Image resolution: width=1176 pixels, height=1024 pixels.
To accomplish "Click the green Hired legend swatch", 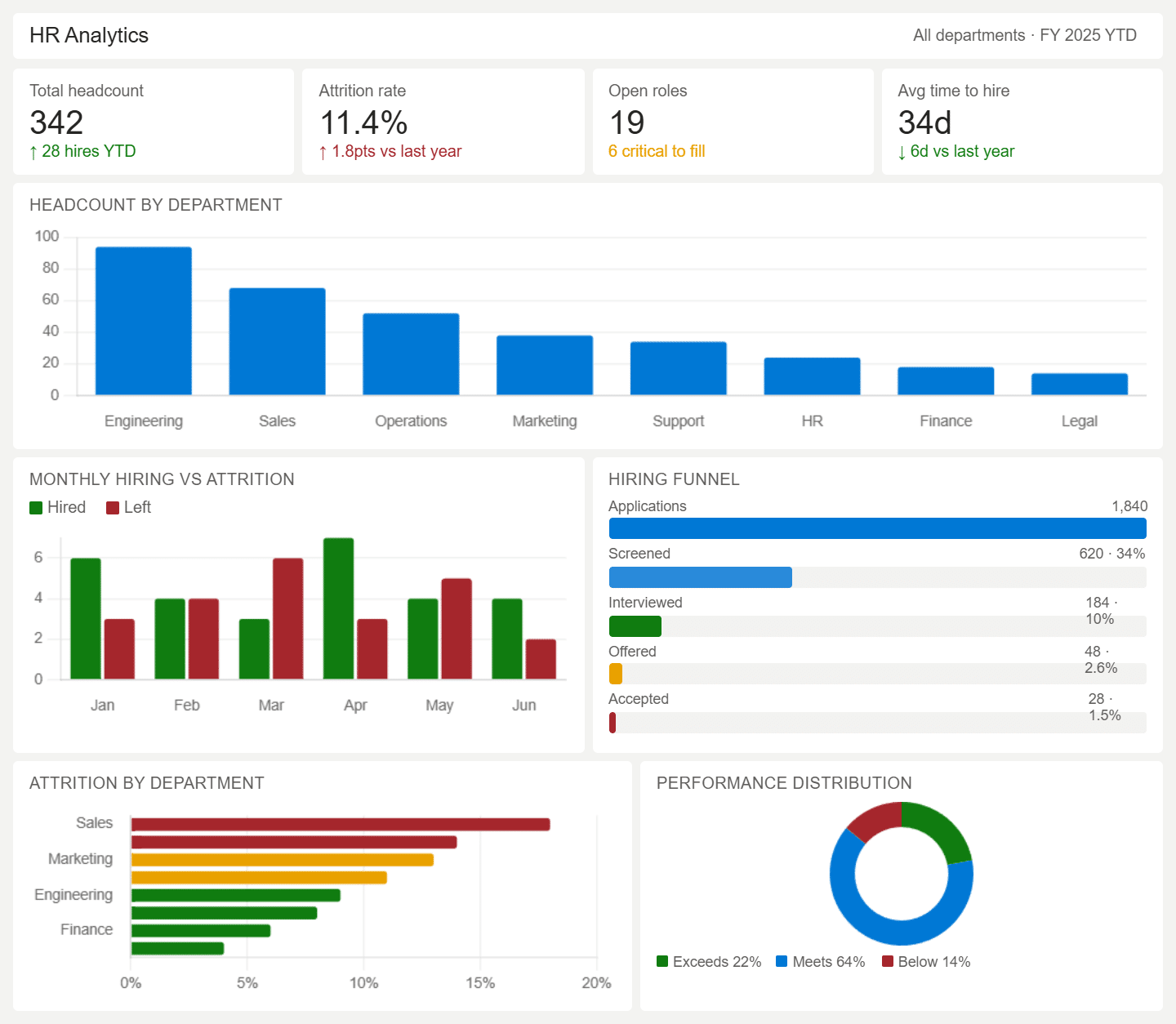I will [x=36, y=508].
